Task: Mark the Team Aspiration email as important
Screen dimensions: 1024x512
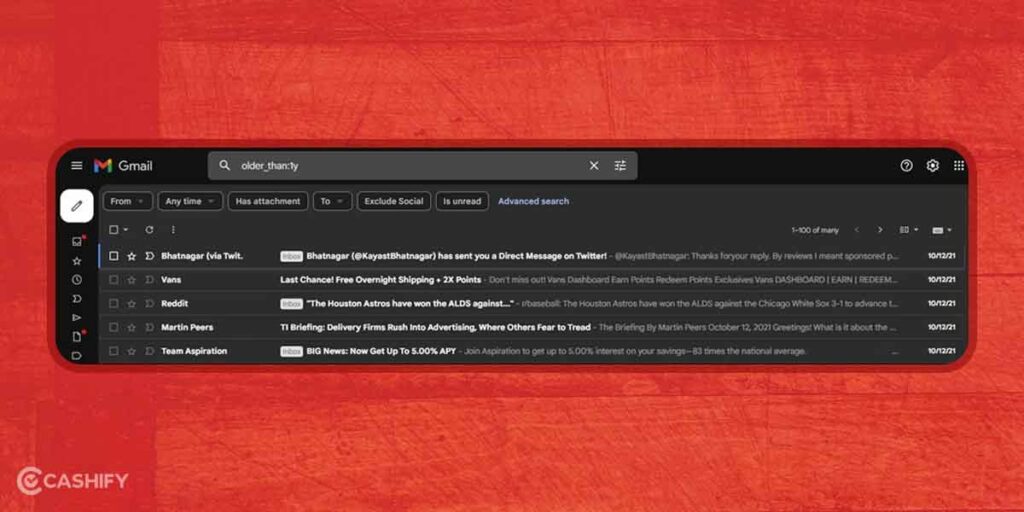Action: click(149, 351)
